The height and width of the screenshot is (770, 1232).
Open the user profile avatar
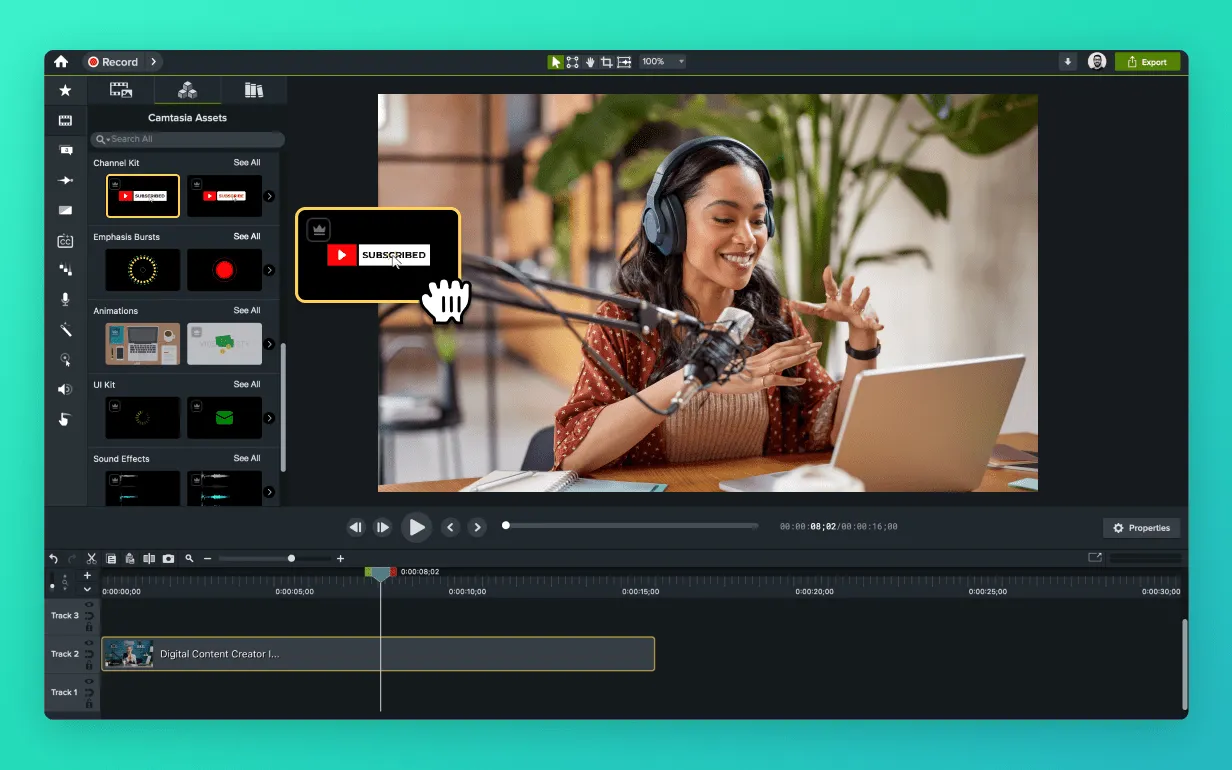pyautogui.click(x=1097, y=62)
